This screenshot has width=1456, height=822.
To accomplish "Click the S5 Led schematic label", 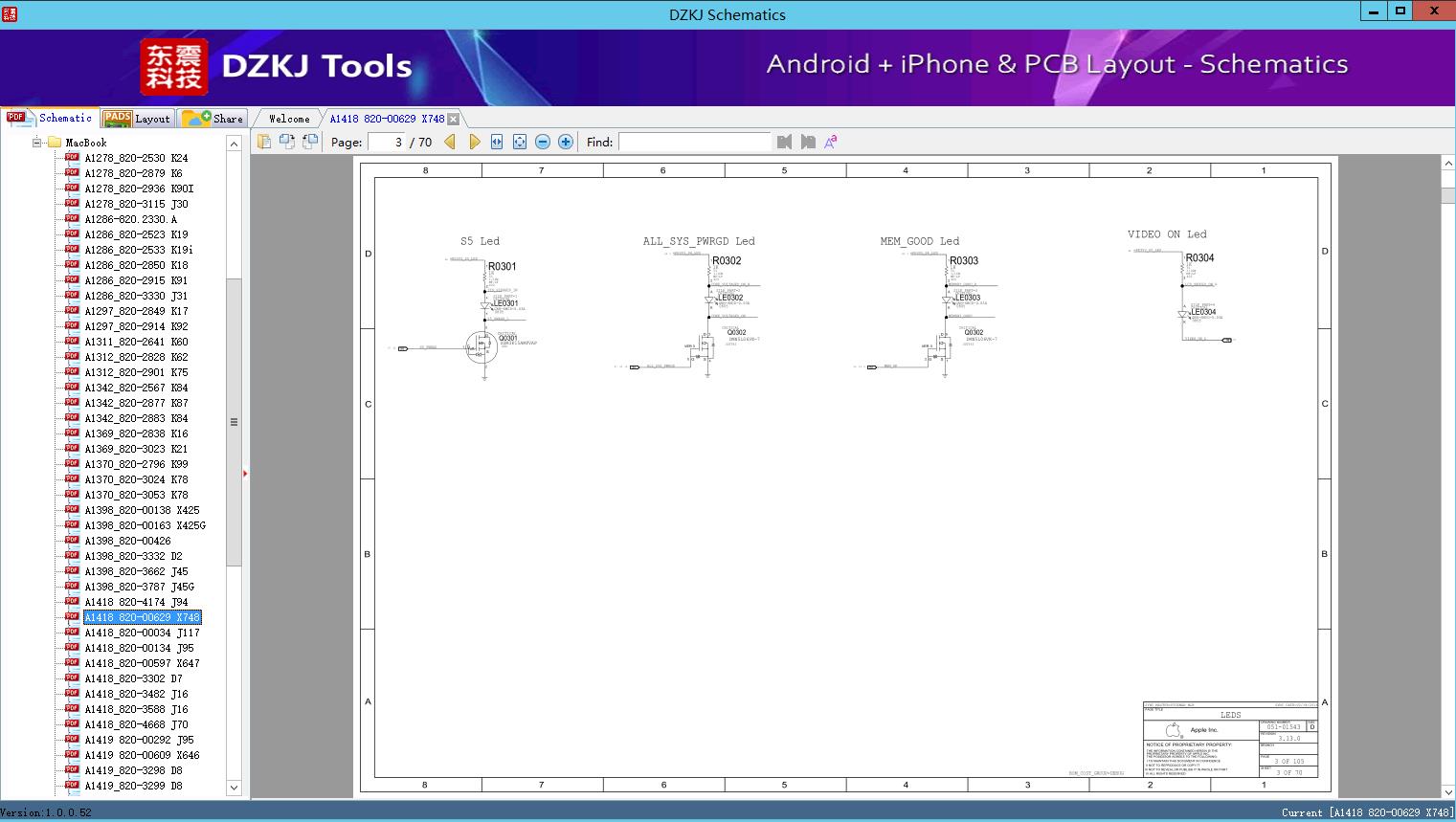I will [x=480, y=241].
